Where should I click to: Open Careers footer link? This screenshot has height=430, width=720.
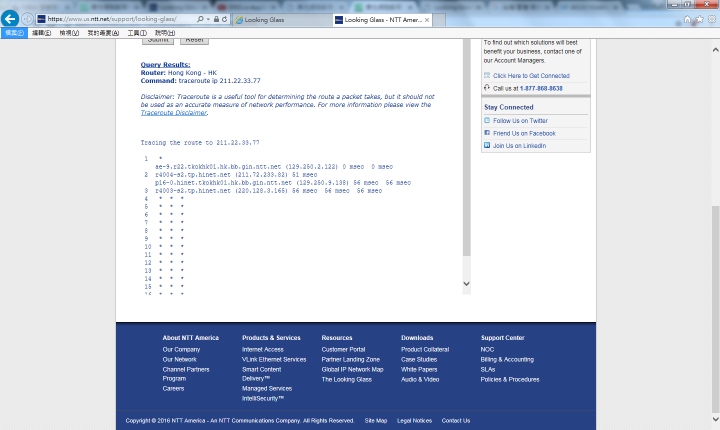point(173,389)
